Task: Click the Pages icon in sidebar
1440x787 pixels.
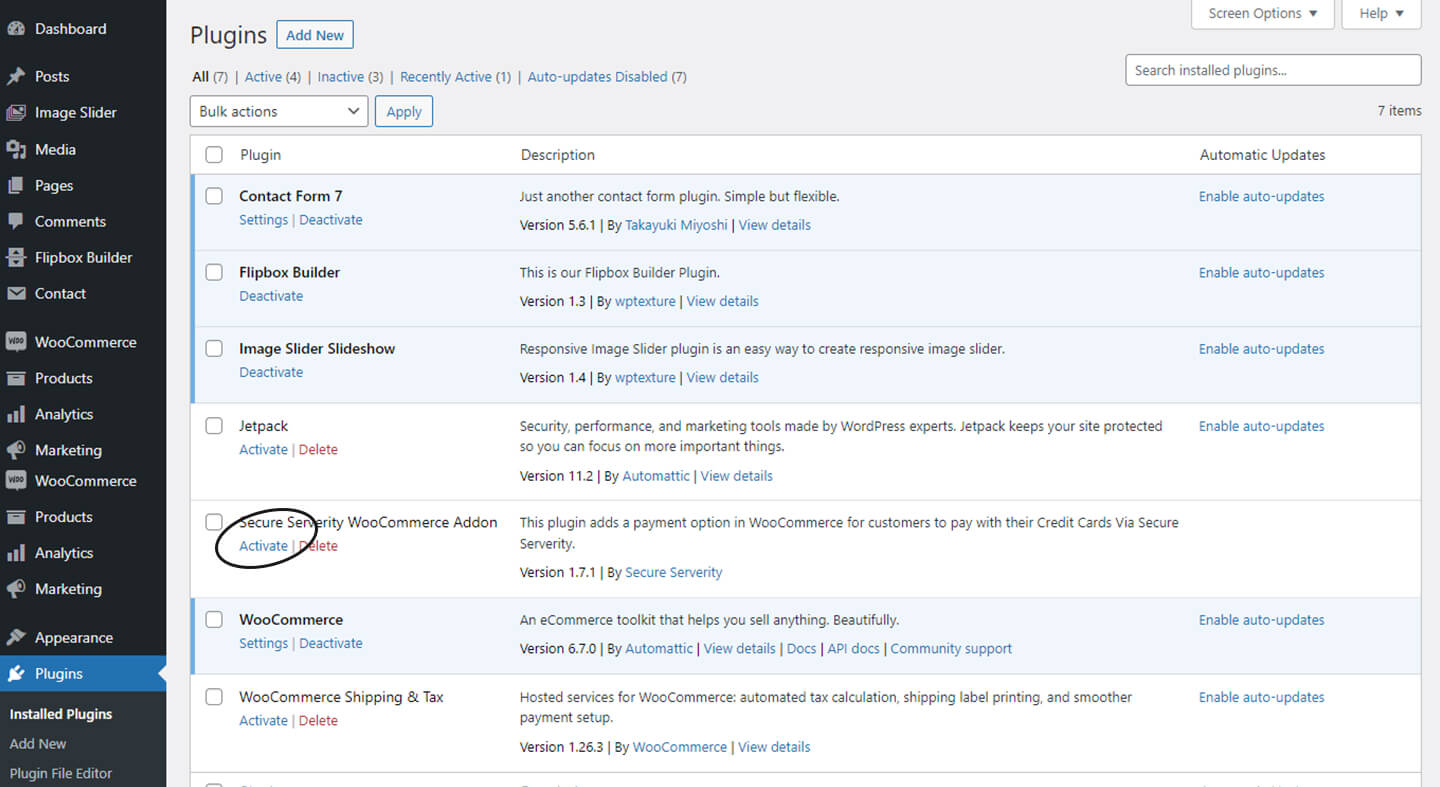Action: coord(16,185)
